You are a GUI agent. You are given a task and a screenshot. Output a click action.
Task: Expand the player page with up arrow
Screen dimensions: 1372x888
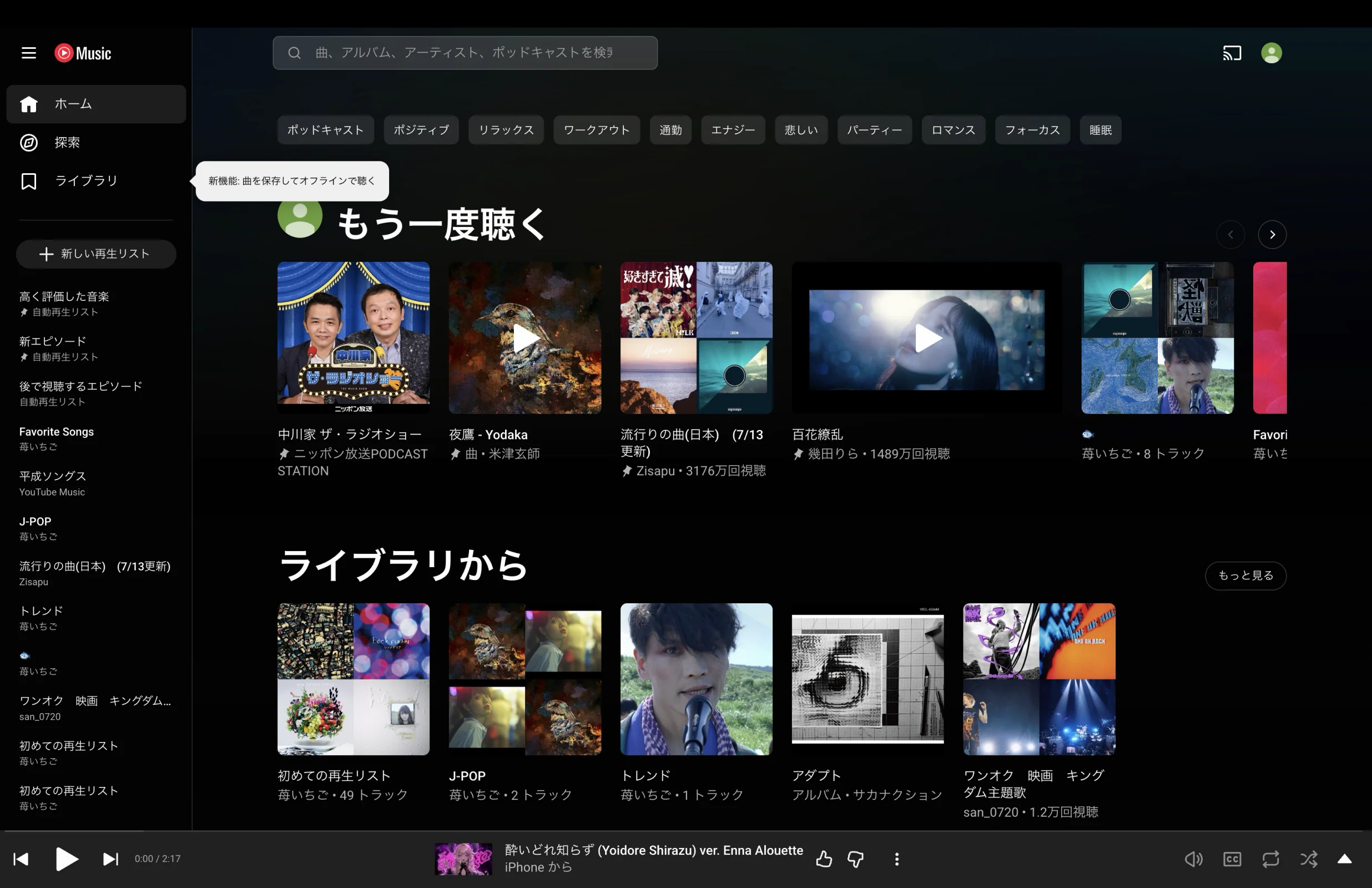click(x=1344, y=859)
